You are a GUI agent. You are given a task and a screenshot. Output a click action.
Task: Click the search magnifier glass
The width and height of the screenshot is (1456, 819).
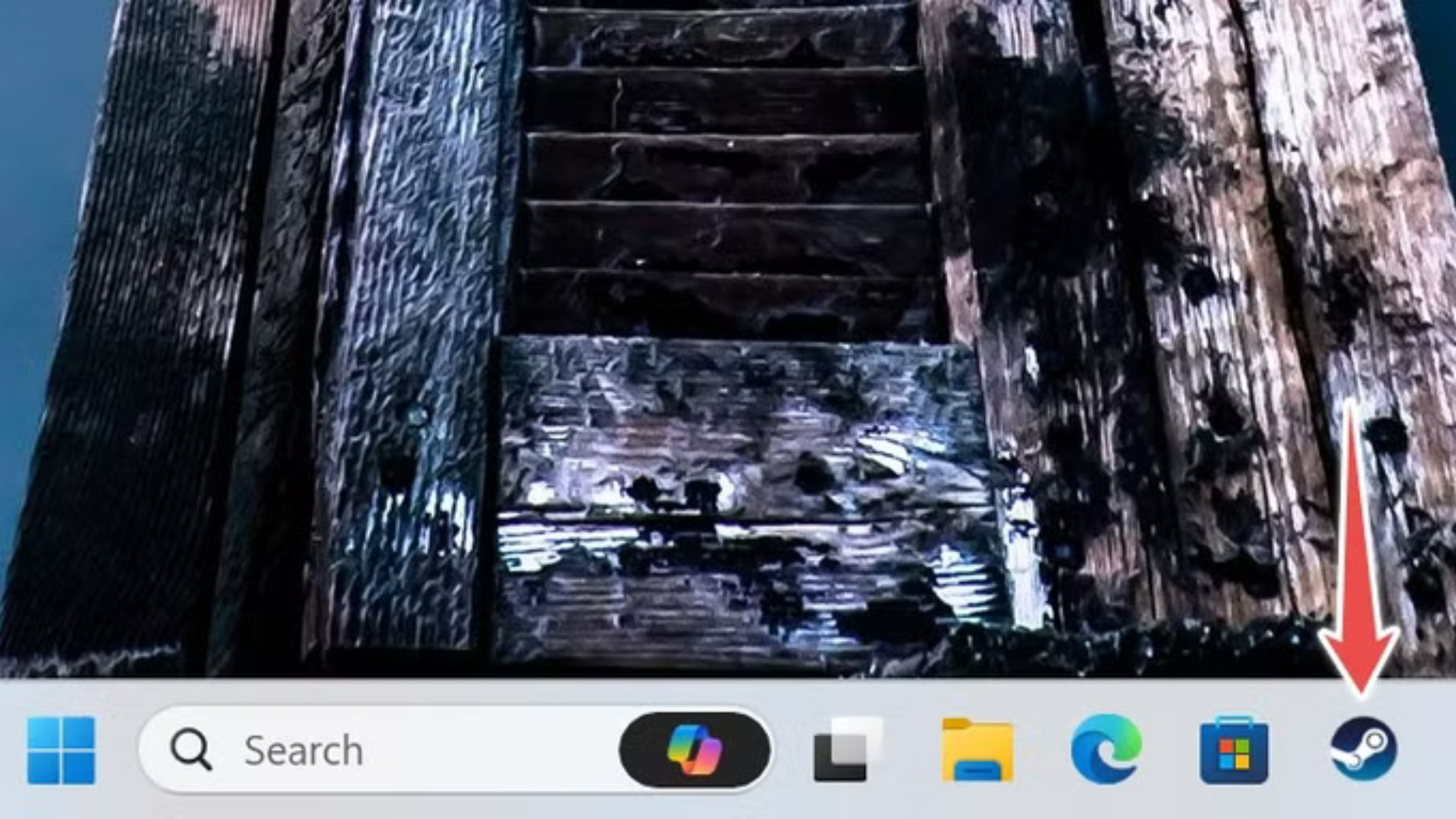(x=192, y=751)
